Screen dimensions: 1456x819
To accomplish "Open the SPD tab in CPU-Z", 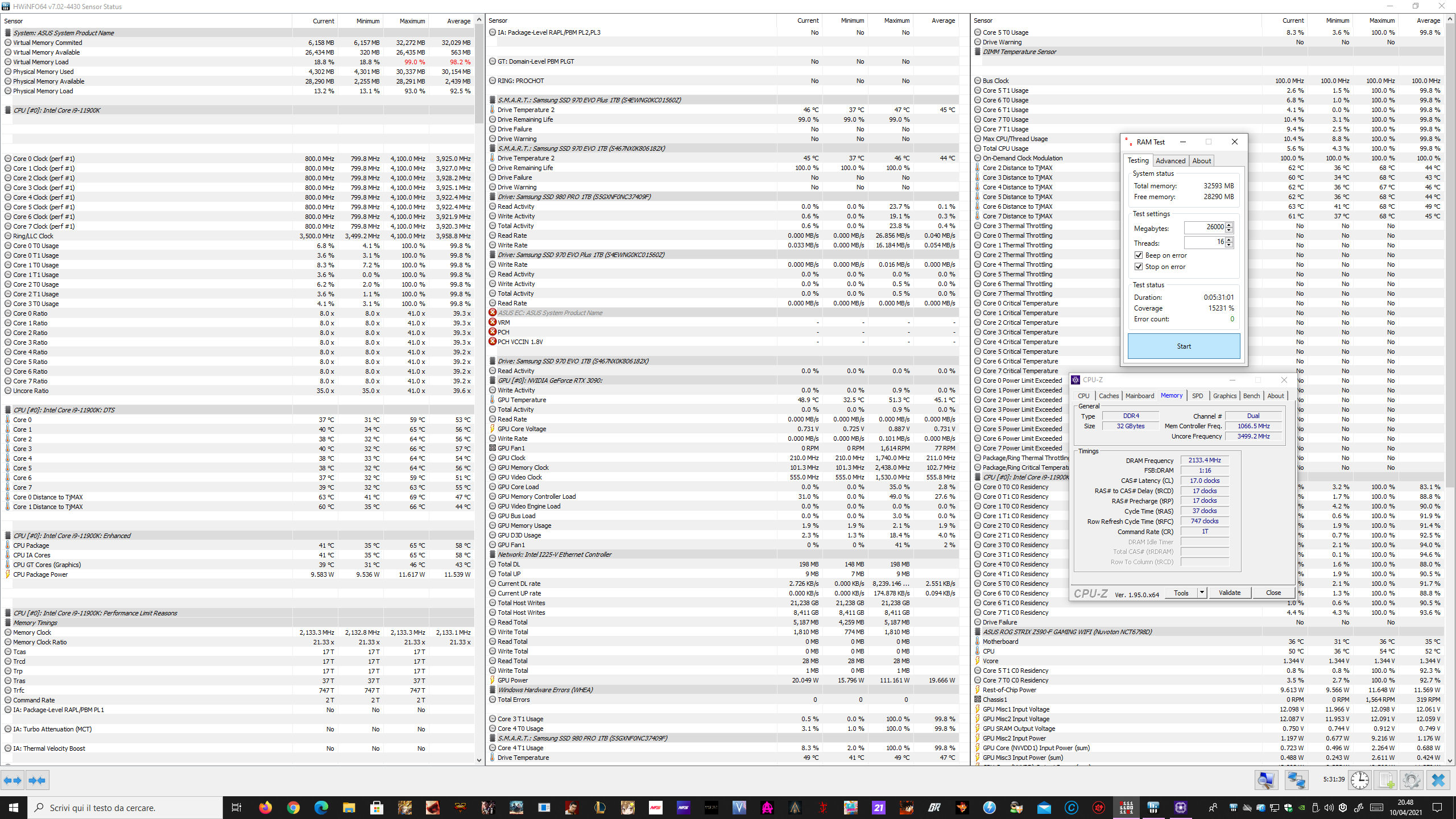I will coord(1197,396).
